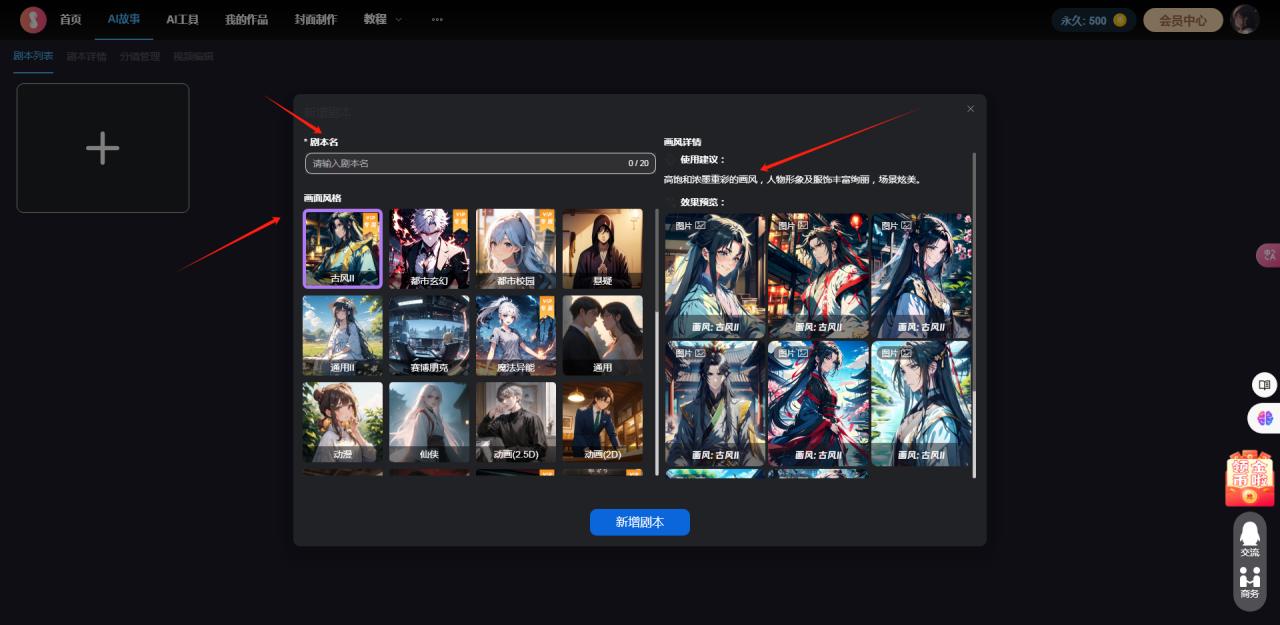Select the 赛博朋克 art style thumbnail

pos(429,335)
